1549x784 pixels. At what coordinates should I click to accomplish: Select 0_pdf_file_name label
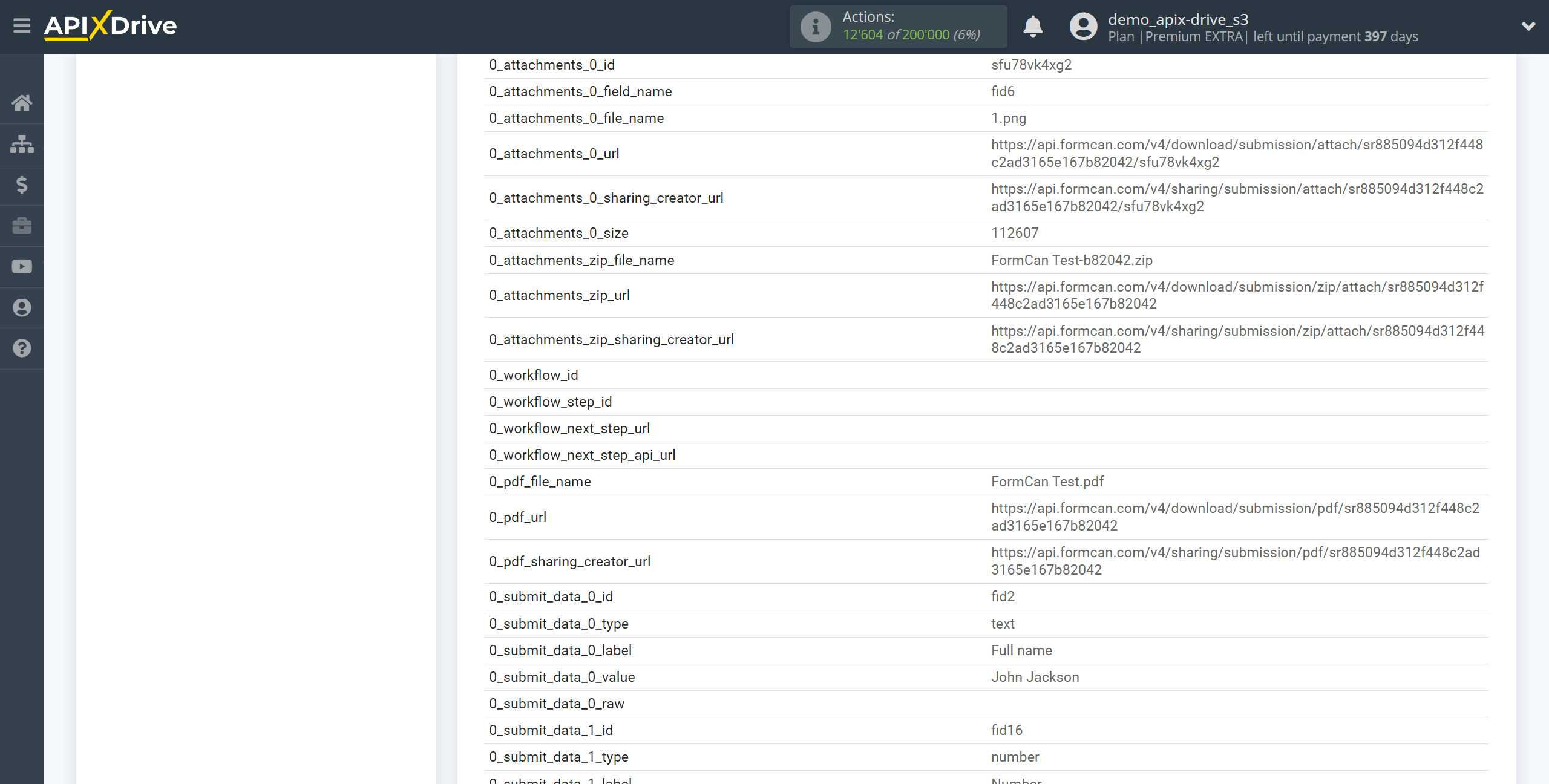[540, 482]
